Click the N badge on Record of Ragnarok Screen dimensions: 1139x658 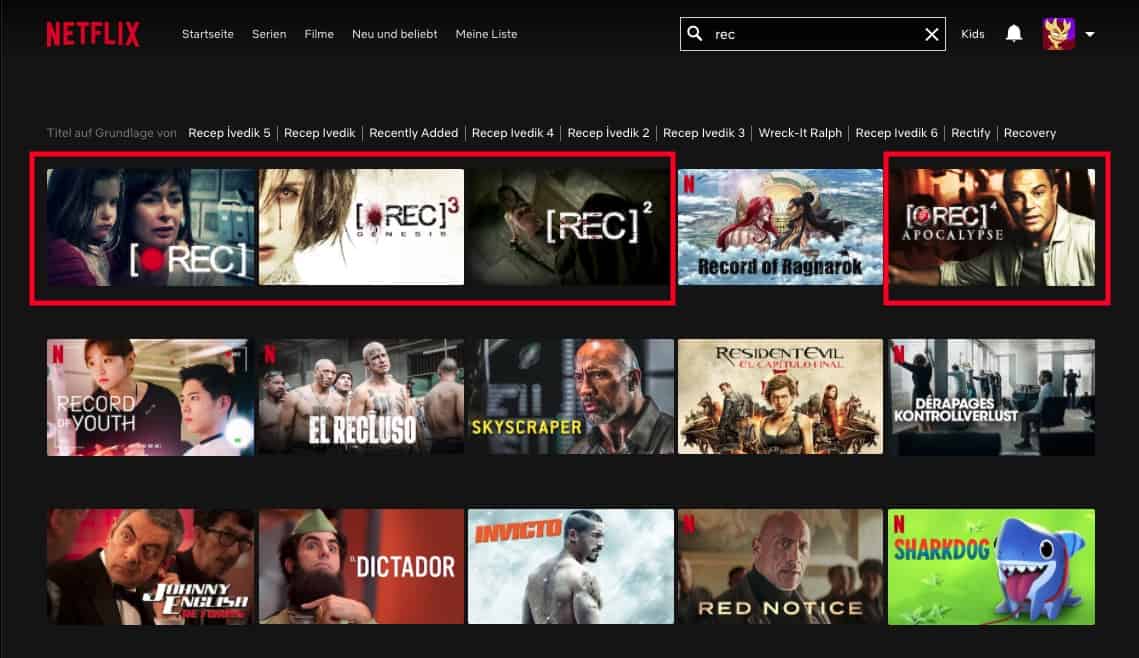[686, 181]
